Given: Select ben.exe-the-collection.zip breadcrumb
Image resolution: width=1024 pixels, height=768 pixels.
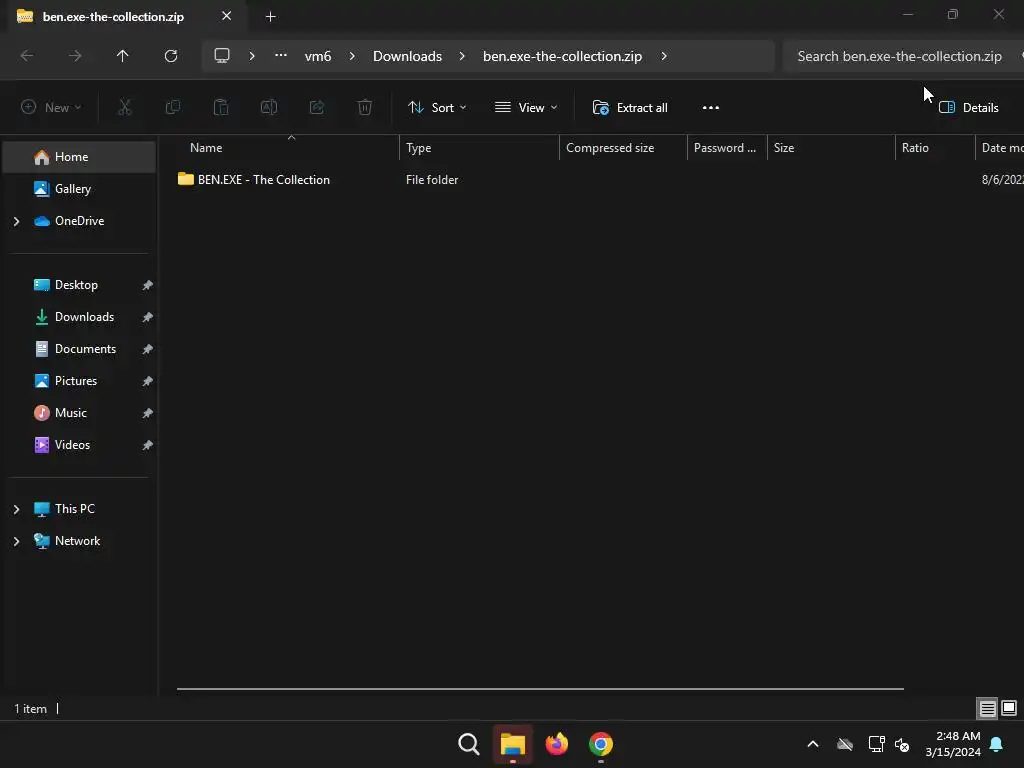Looking at the screenshot, I should click(x=562, y=56).
